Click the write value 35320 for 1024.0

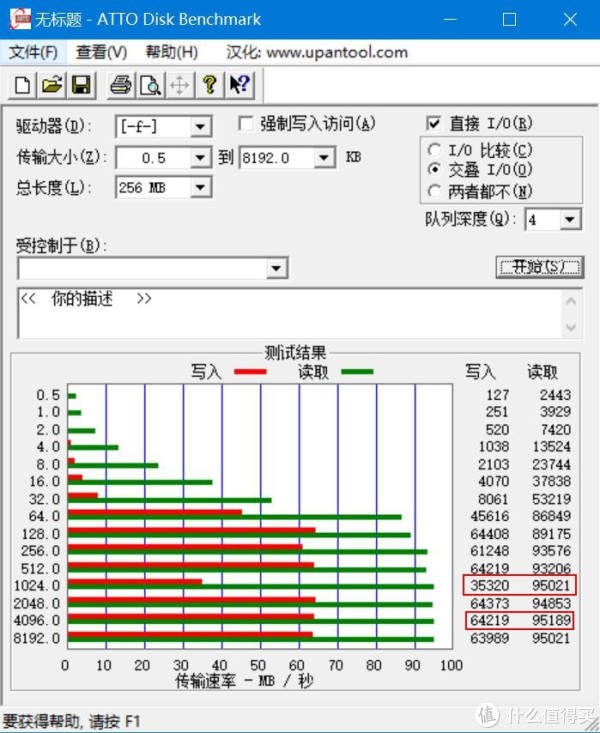pos(490,585)
